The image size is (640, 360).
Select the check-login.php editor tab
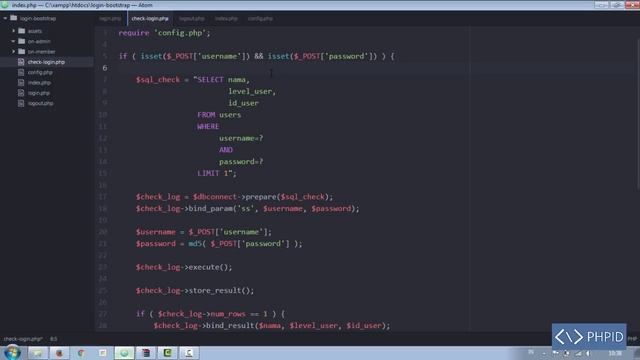click(x=150, y=18)
